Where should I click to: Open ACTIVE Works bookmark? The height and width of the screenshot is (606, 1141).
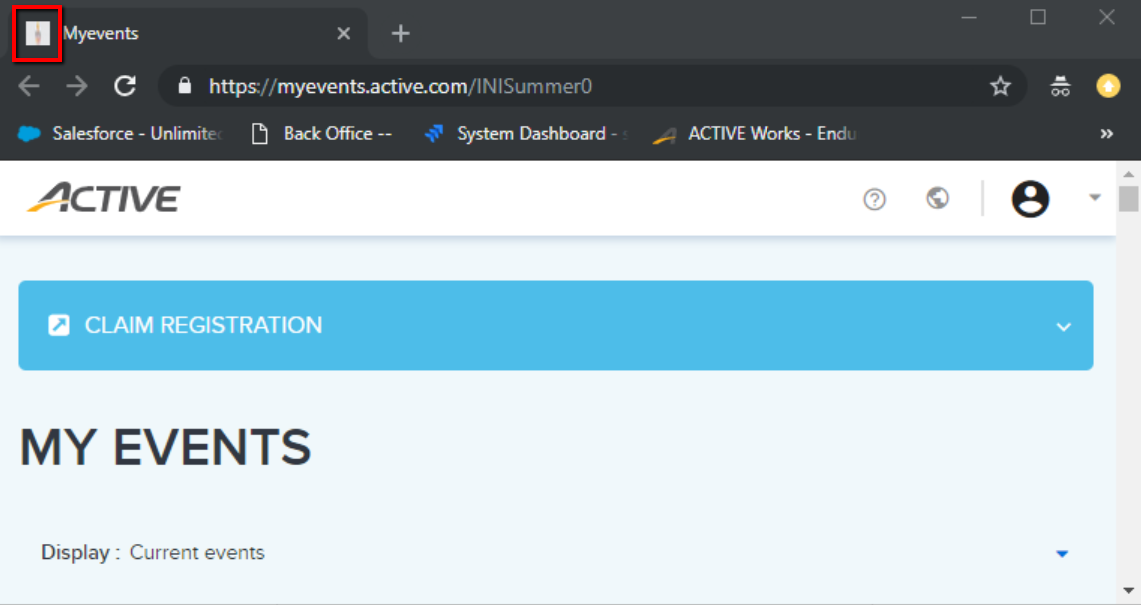click(755, 134)
